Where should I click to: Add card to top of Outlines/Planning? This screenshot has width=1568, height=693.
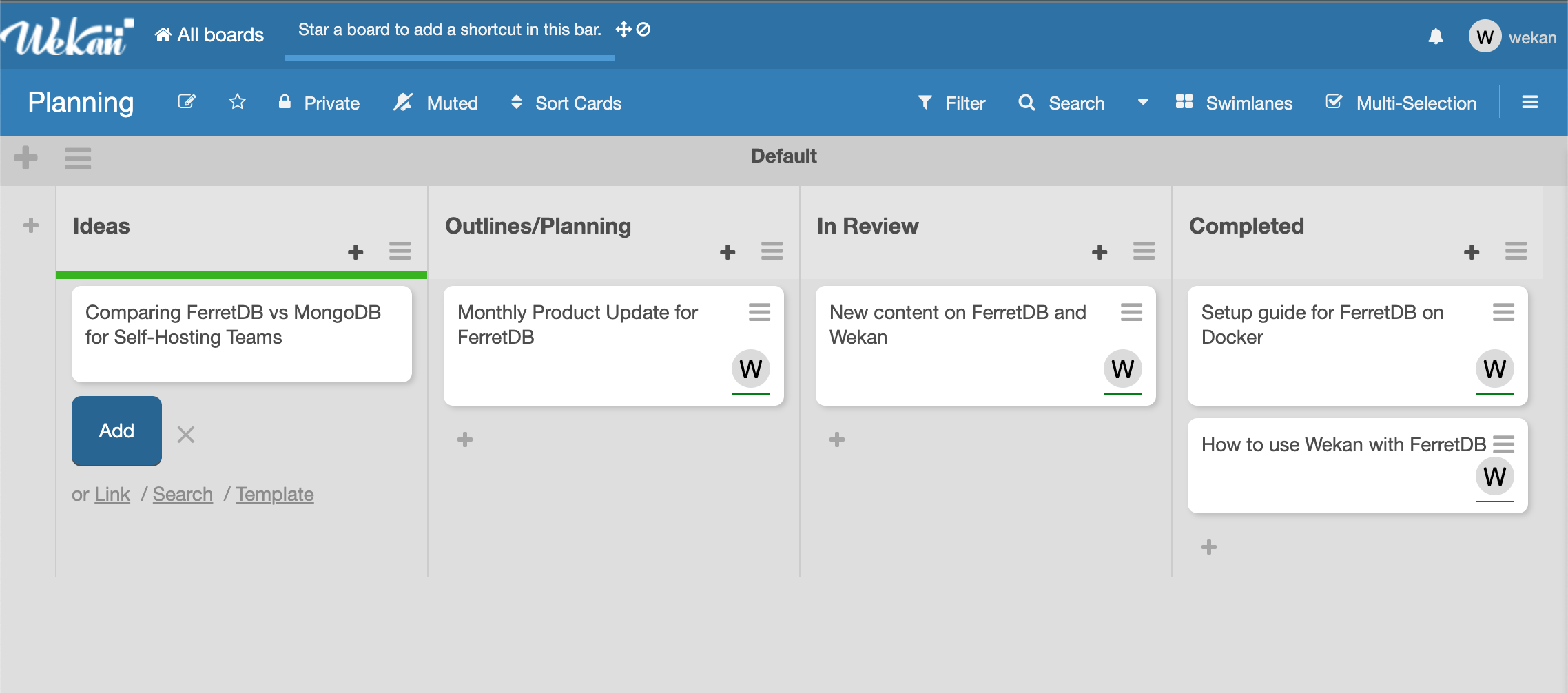pyautogui.click(x=728, y=252)
